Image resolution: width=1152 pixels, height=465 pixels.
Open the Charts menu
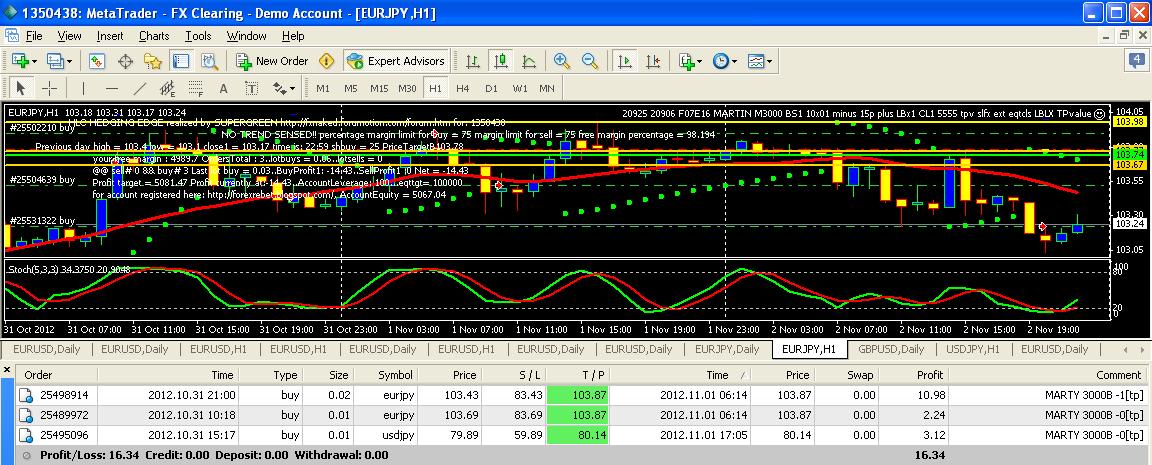(154, 35)
